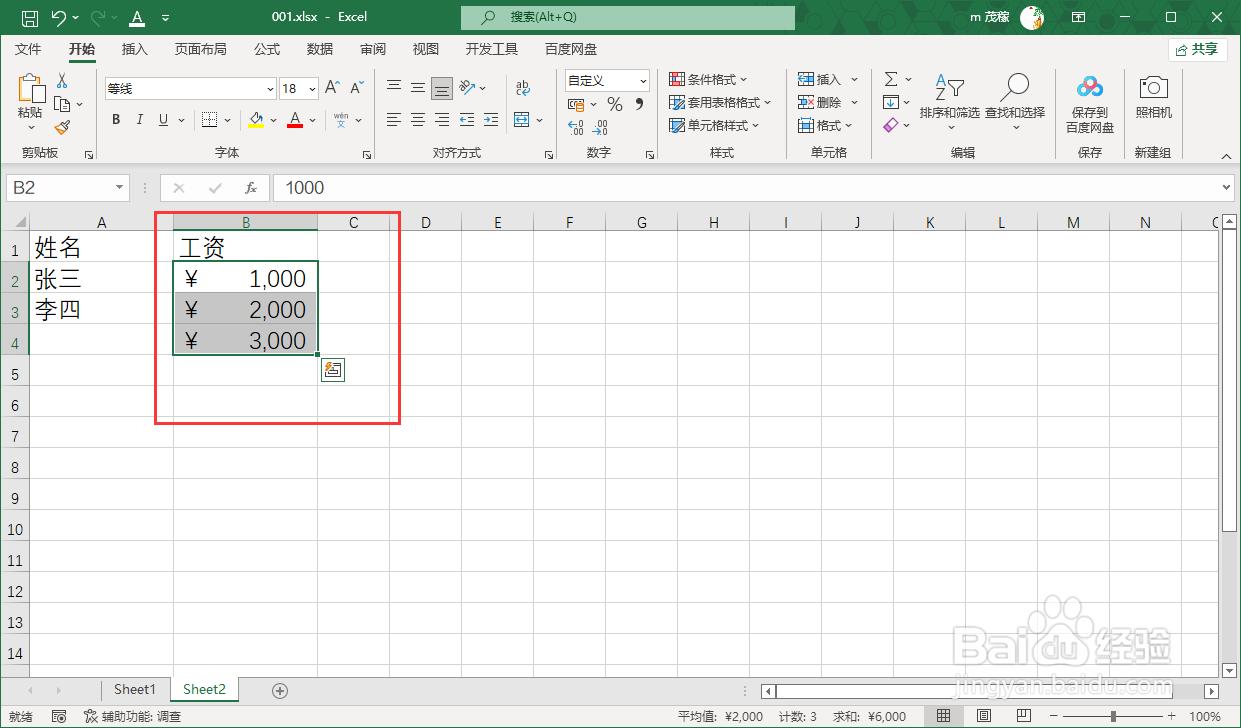Click the 共享 button

click(x=1198, y=49)
